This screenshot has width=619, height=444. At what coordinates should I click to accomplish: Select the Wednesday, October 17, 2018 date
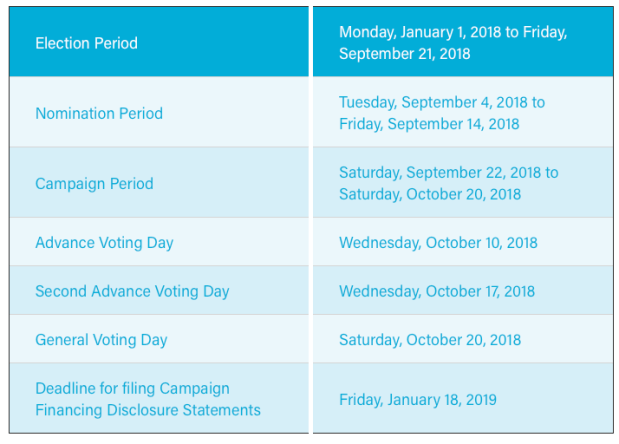436,292
